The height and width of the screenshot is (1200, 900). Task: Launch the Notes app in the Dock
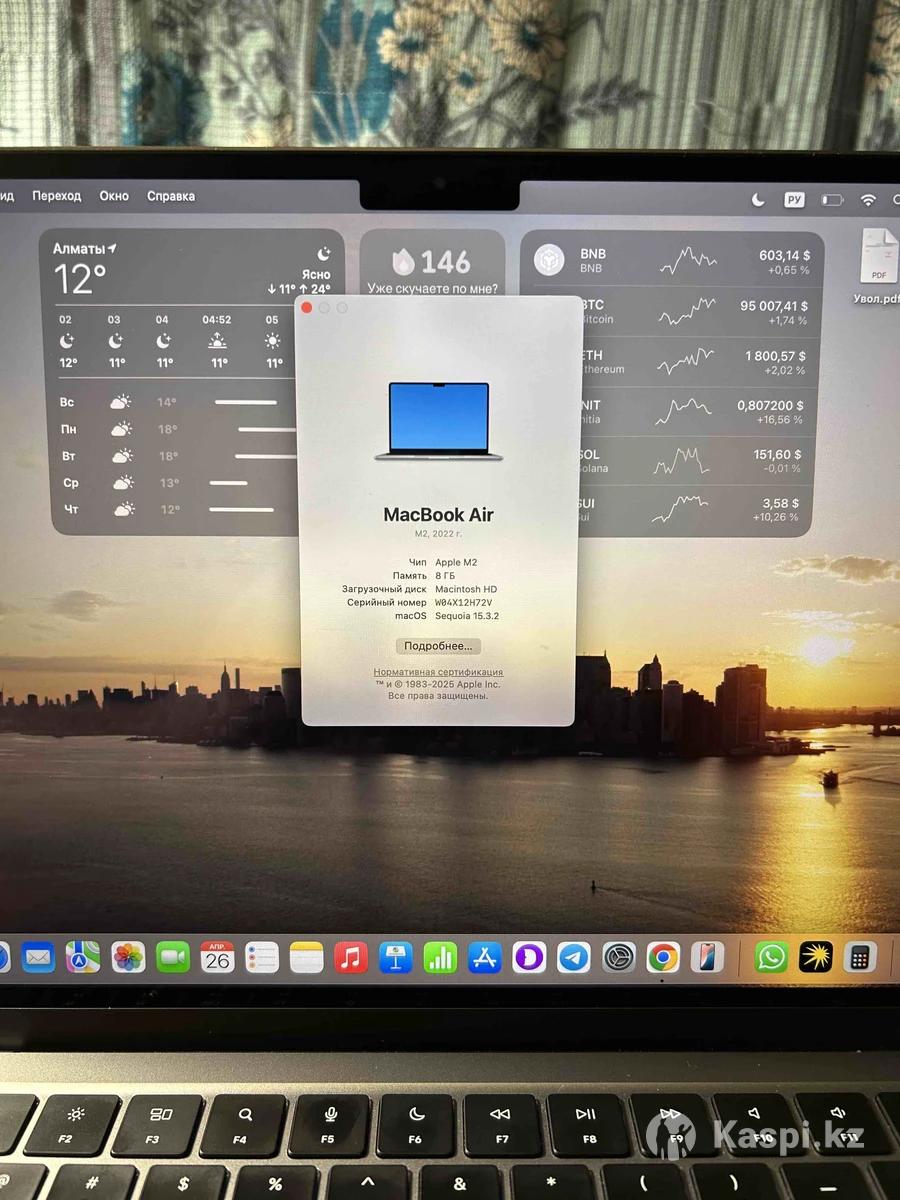click(307, 957)
